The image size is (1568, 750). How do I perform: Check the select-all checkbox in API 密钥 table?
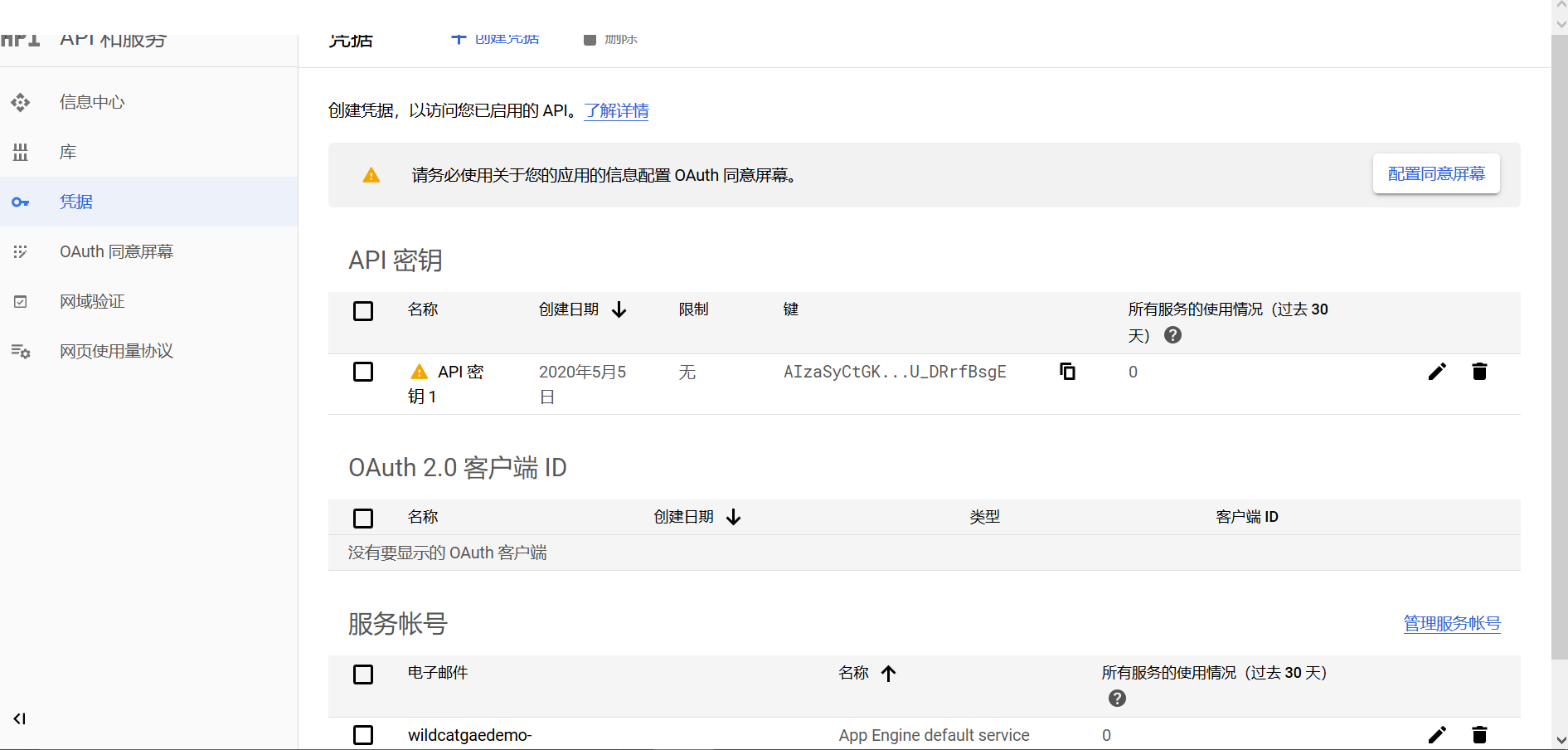[363, 310]
